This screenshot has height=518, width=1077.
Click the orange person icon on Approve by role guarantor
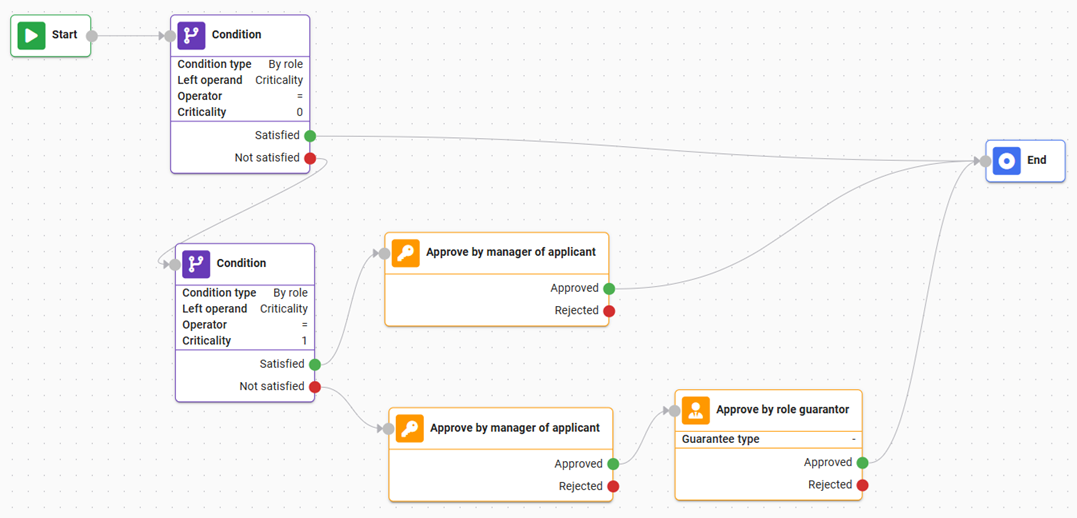(x=696, y=410)
